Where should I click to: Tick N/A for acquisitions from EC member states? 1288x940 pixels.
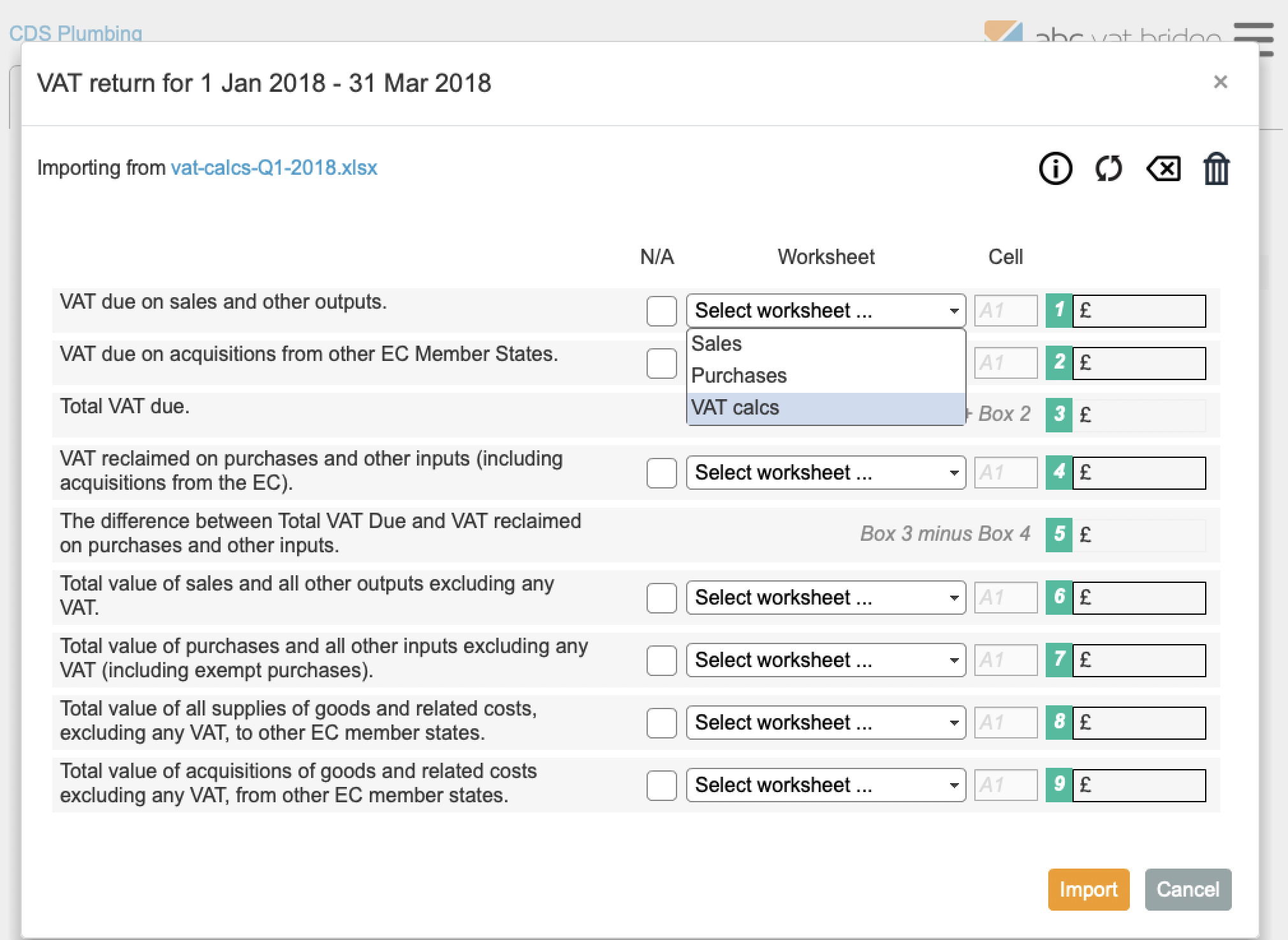pos(661,785)
